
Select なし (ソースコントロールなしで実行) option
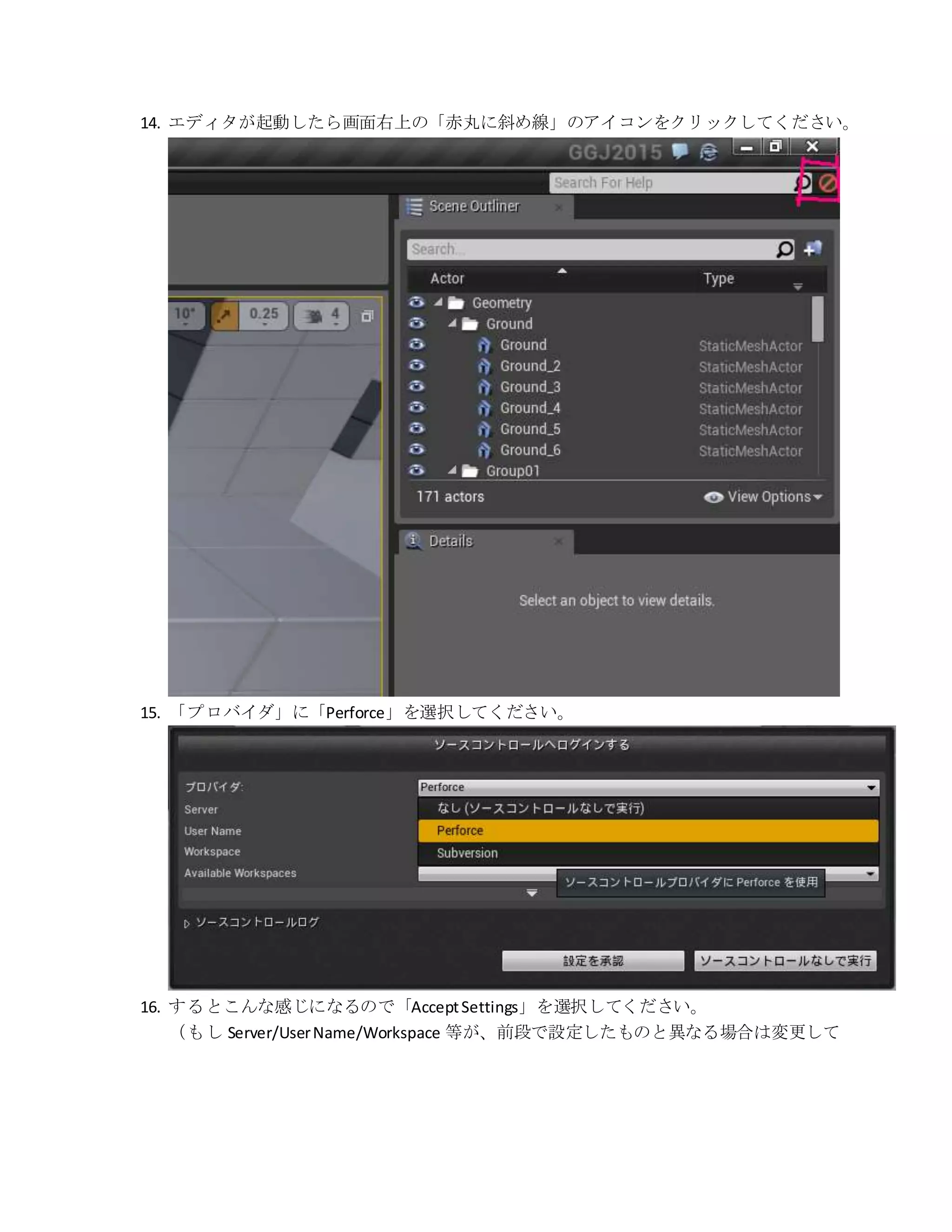(x=648, y=808)
